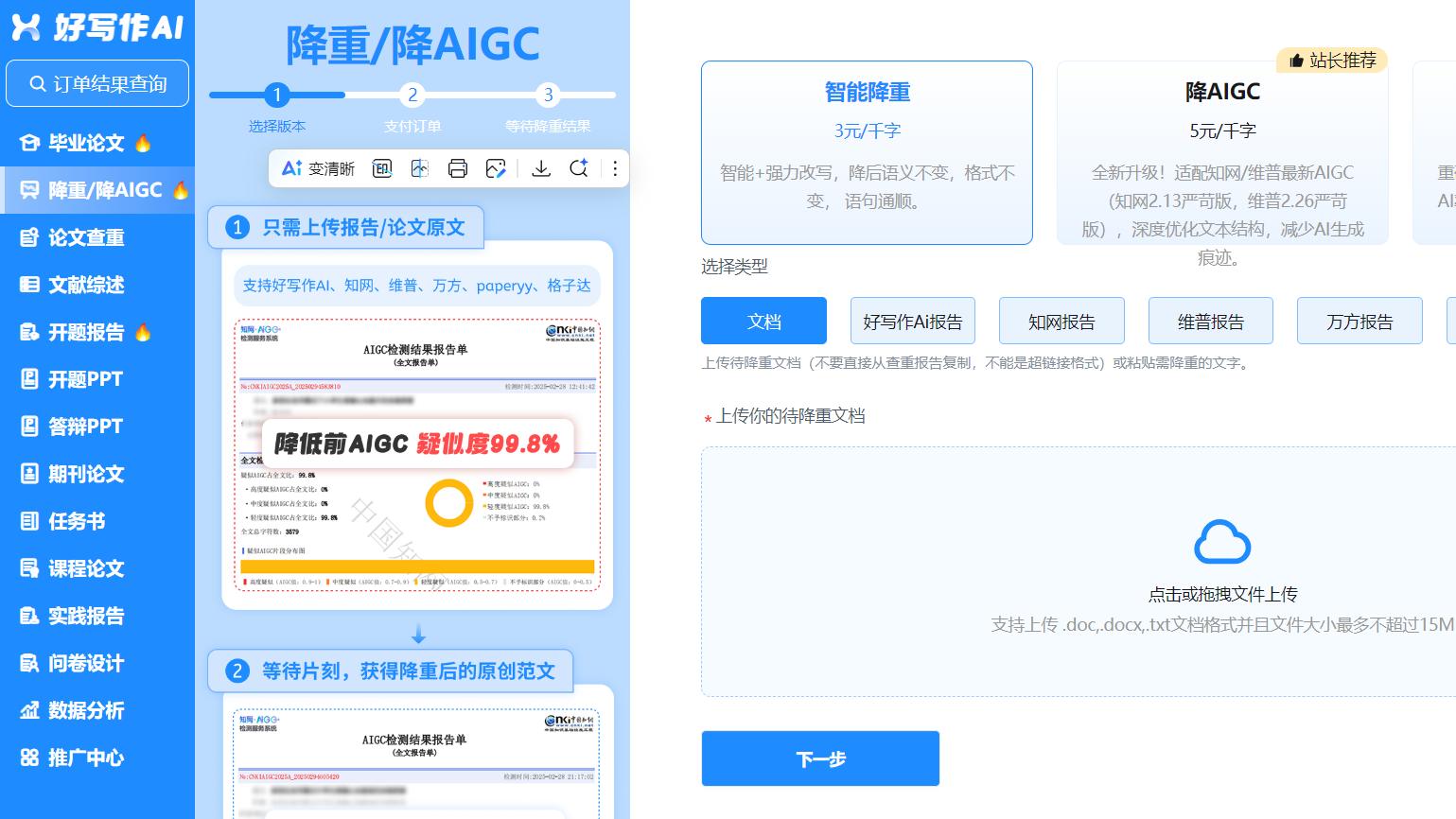Open the more options three-dot menu
The height and width of the screenshot is (819, 1456).
coord(615,168)
